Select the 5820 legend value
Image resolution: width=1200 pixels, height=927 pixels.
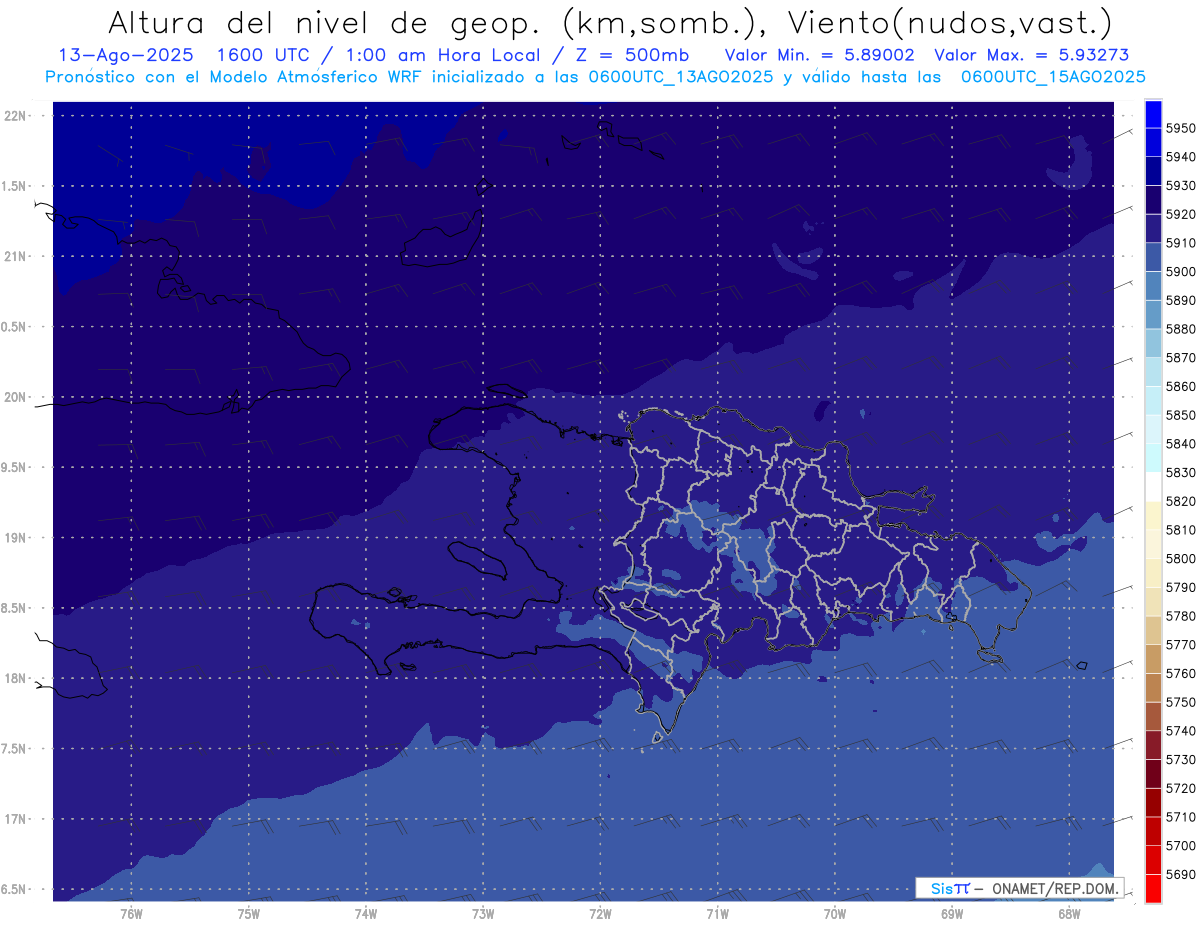1181,501
